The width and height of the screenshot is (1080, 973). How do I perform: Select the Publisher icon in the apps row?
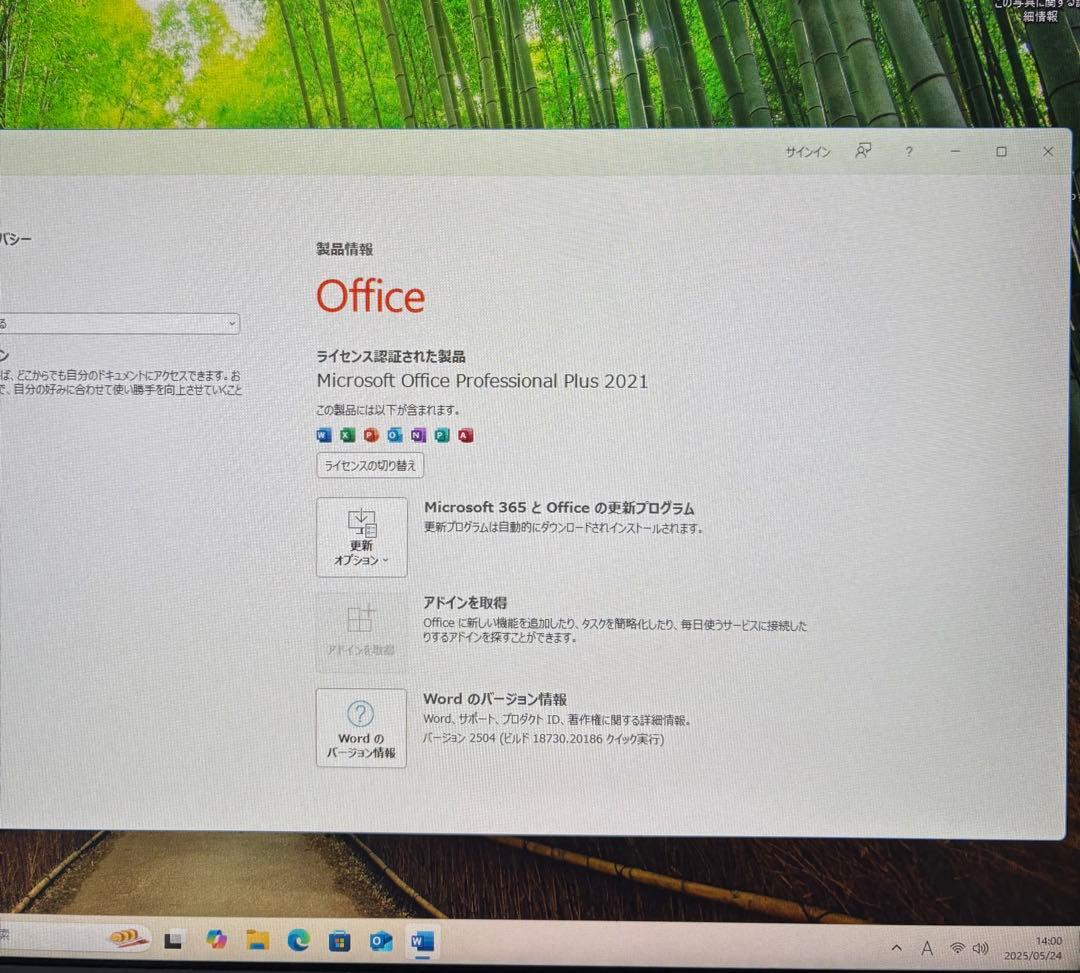pyautogui.click(x=441, y=435)
